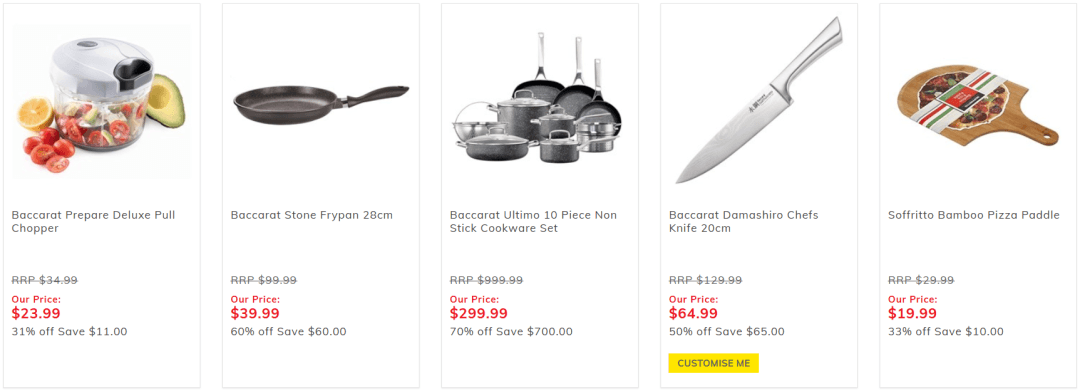Screen dimensions: 1080x391
Task: Click the $19.99 pizza paddle price
Action: click(912, 313)
